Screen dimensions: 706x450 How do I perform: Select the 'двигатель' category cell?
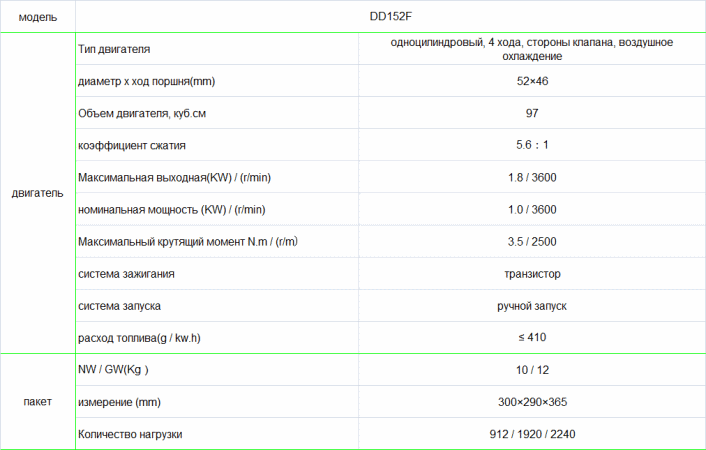37,192
